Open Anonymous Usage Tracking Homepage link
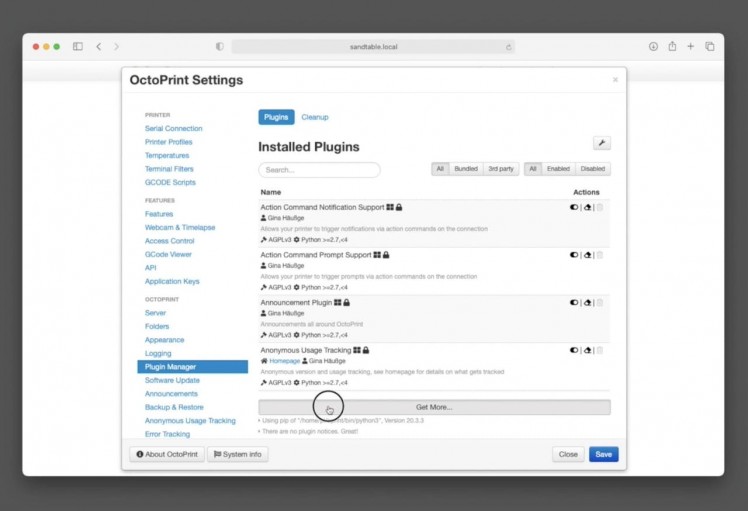Image resolution: width=748 pixels, height=511 pixels. [284, 361]
